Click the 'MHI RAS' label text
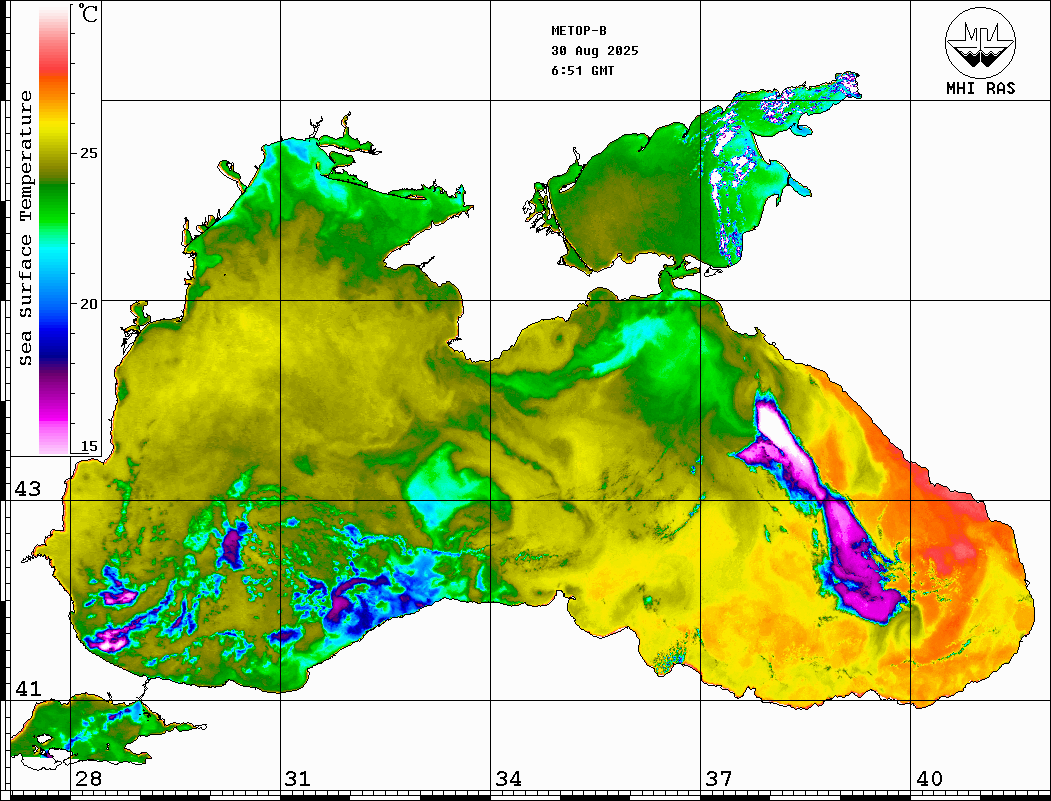The height and width of the screenshot is (801, 1051). (981, 88)
